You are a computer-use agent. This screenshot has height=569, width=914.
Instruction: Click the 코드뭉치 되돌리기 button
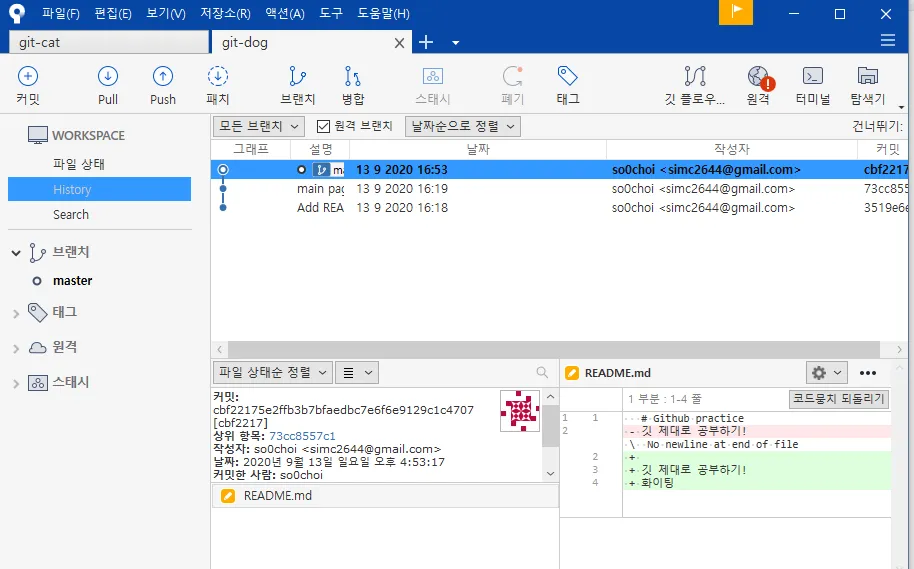point(838,398)
